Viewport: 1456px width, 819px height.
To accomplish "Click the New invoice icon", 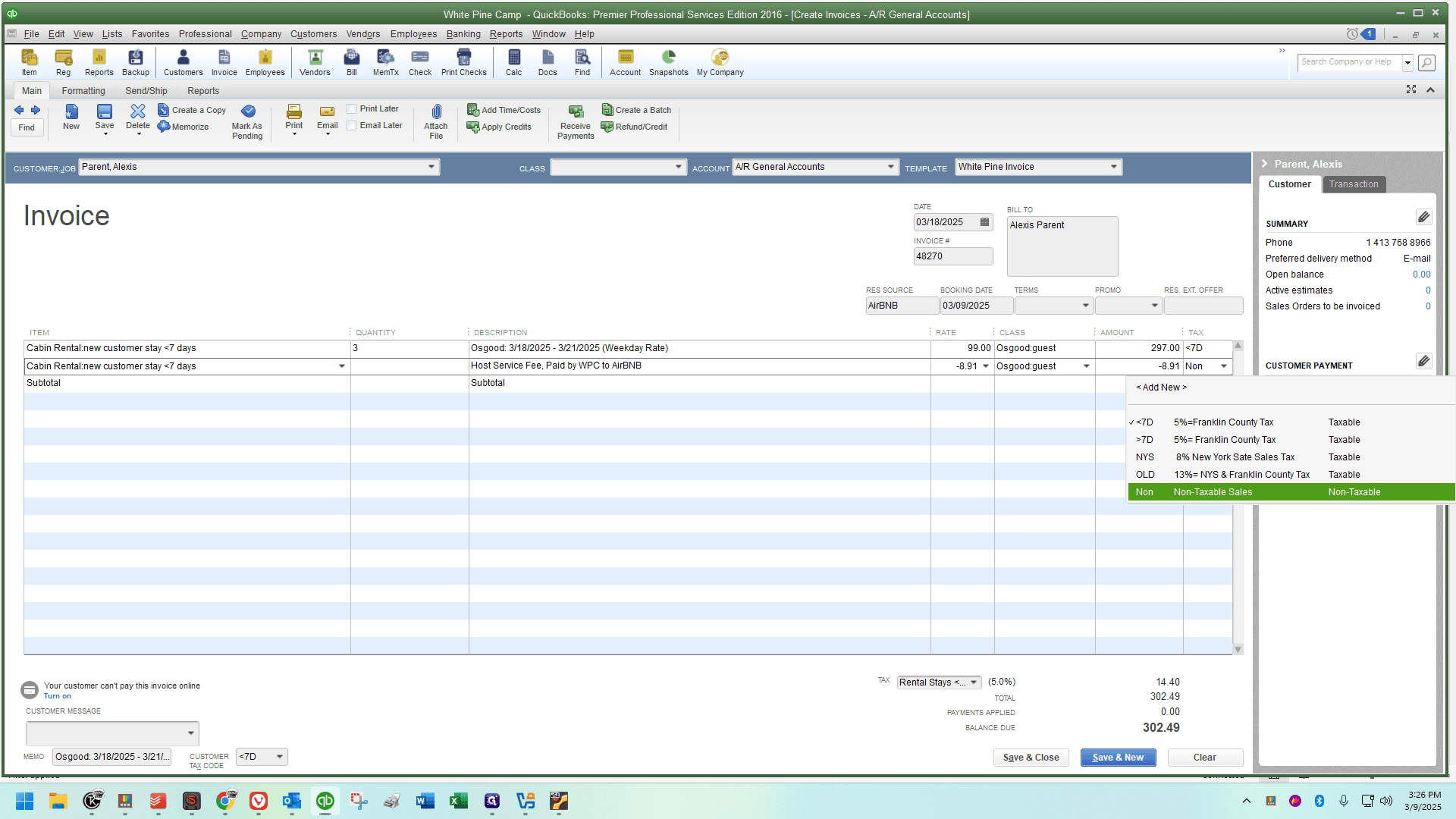I will [71, 118].
